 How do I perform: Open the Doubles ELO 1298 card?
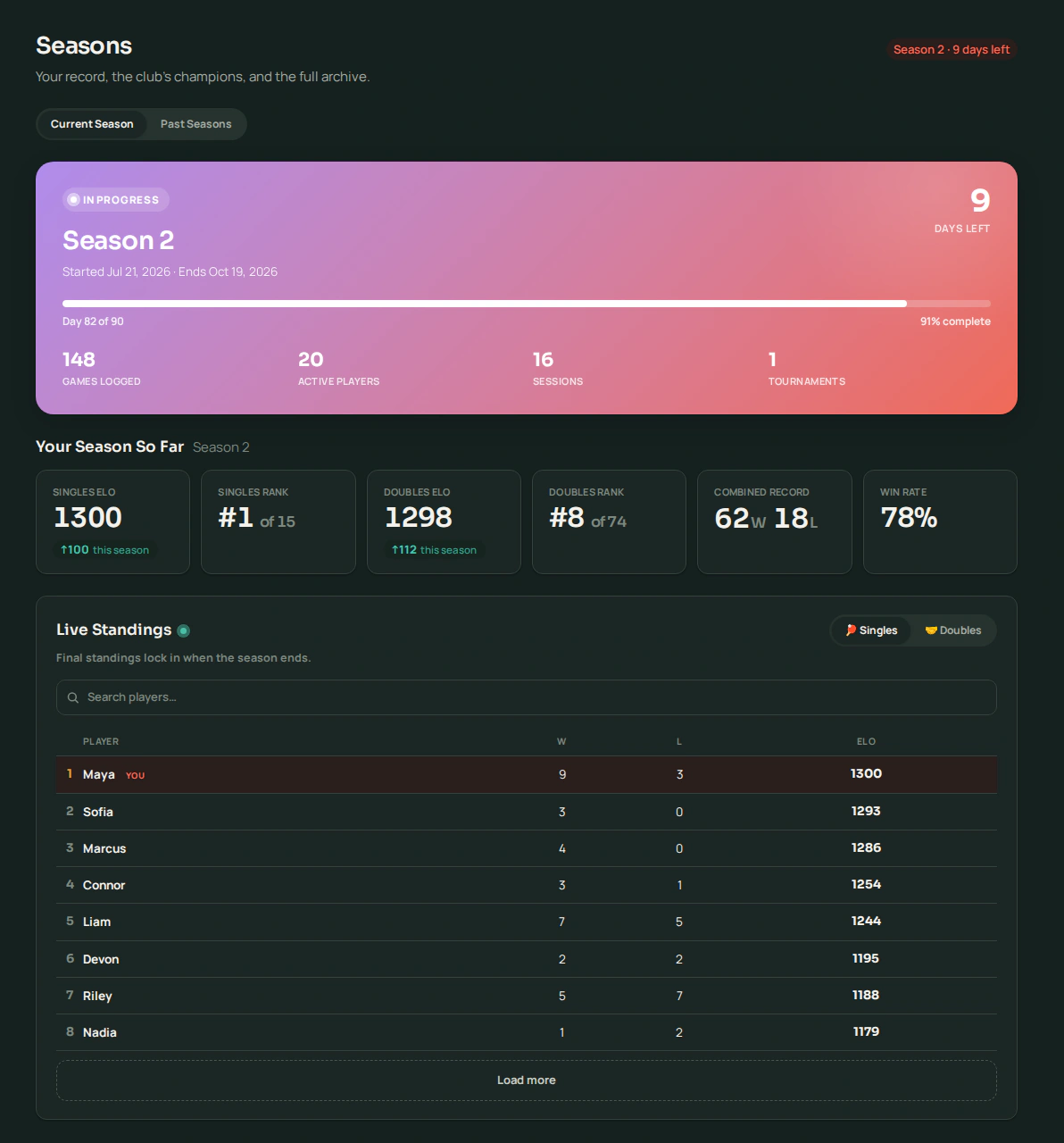444,521
